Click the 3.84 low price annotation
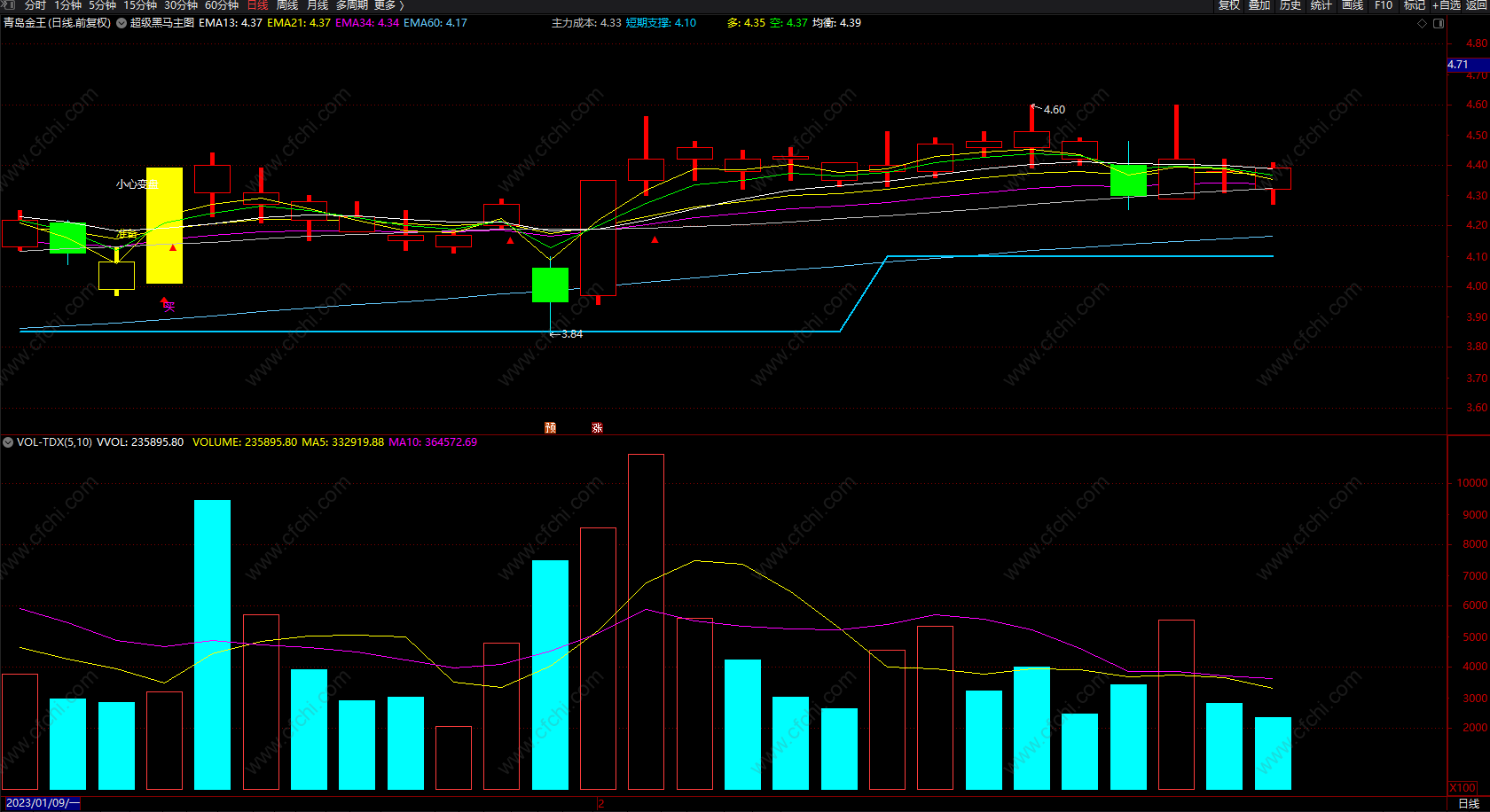 coord(572,334)
